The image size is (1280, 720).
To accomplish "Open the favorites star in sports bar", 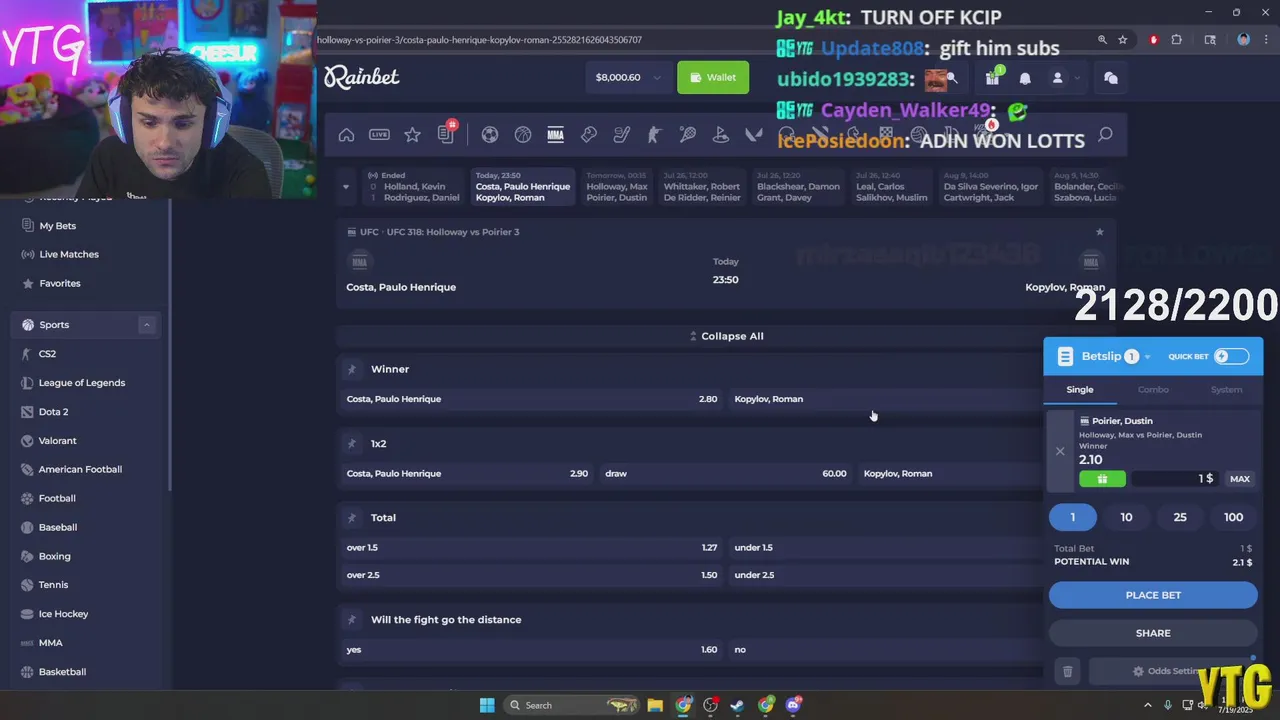I will pos(412,135).
